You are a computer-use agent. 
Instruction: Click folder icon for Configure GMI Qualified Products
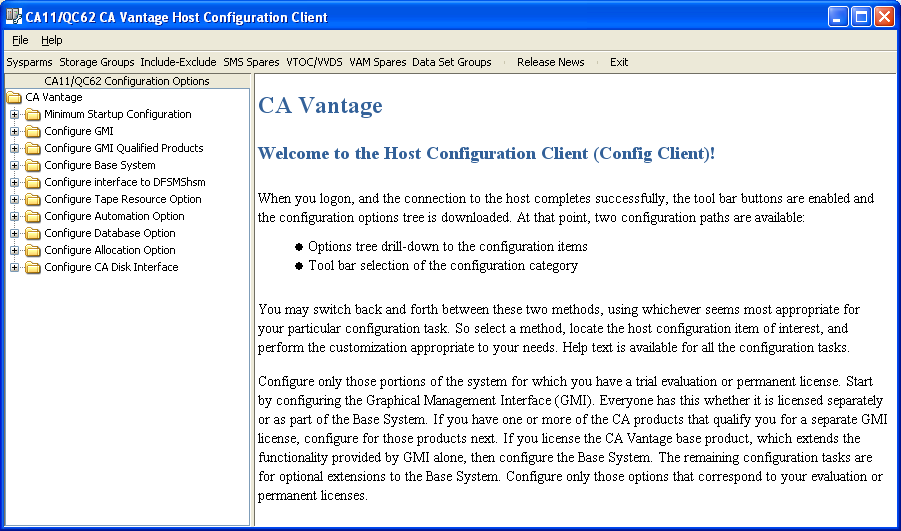[x=33, y=148]
